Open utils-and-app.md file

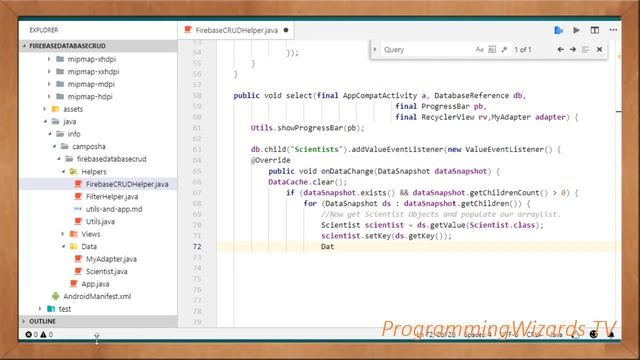(114, 209)
